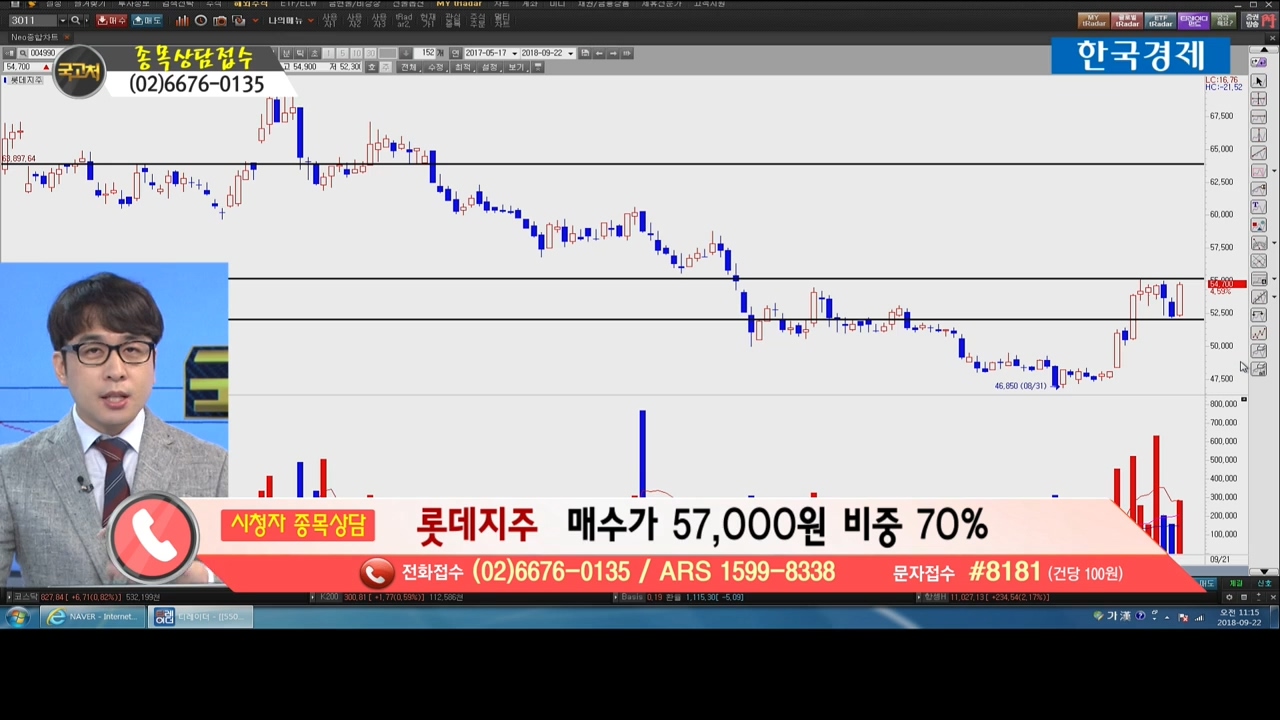The width and height of the screenshot is (1280, 720).
Task: Click the red 매수 buy button
Action: [111, 20]
